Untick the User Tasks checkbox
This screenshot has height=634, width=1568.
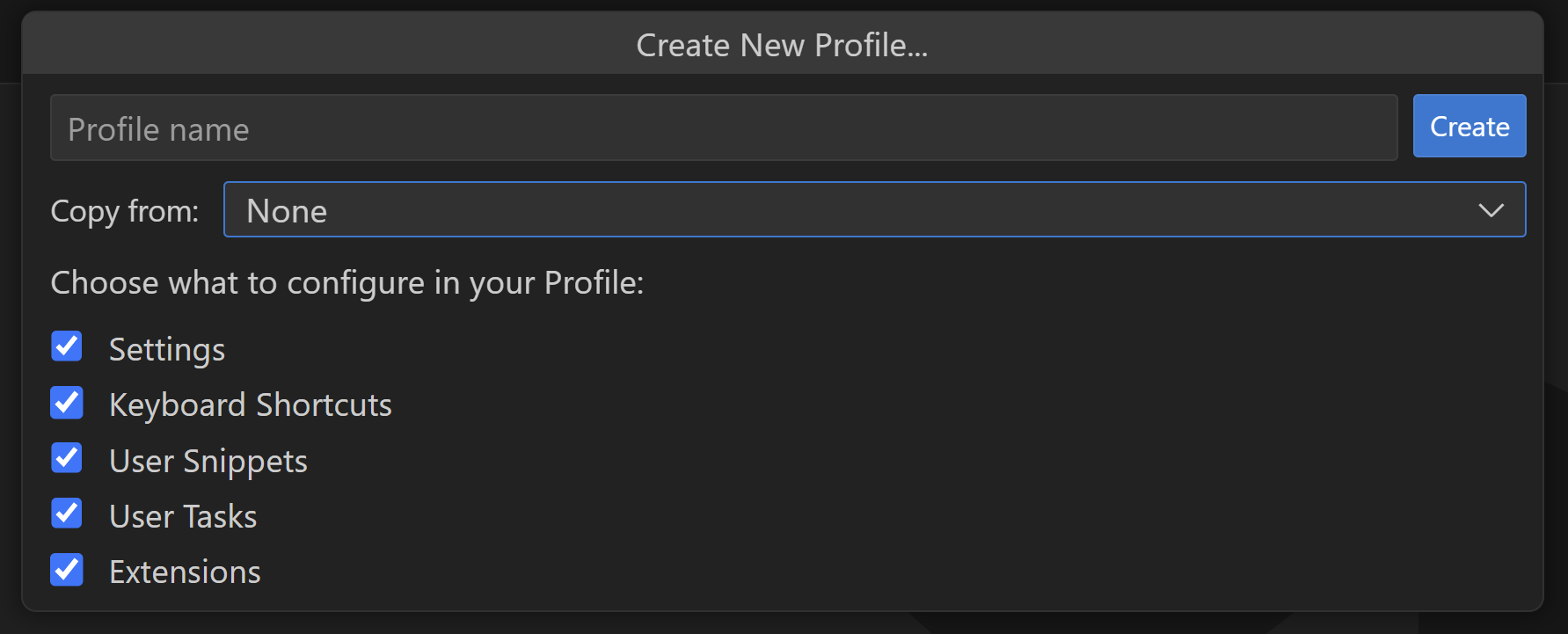pos(67,514)
